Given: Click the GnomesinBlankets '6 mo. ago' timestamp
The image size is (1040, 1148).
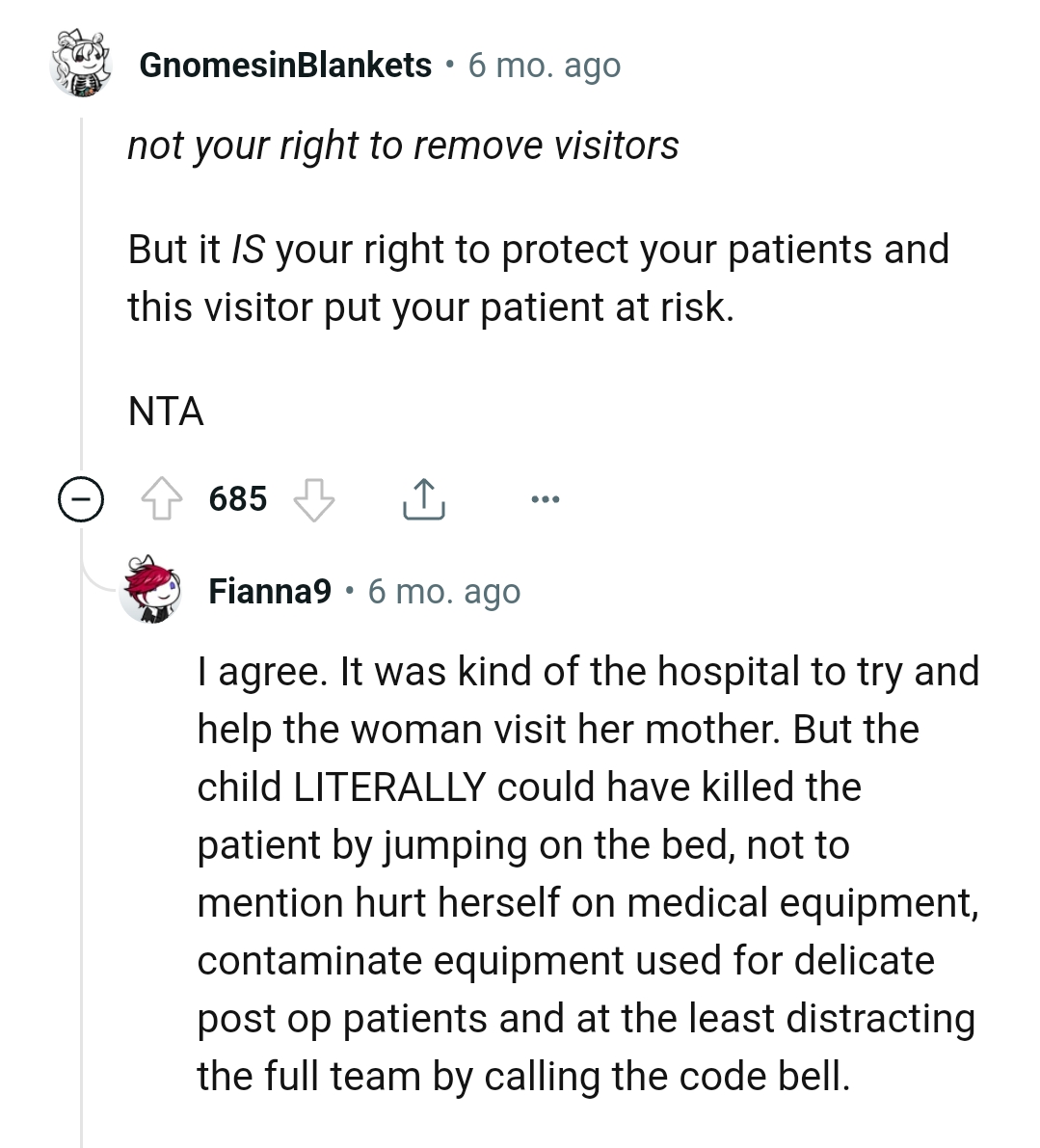Looking at the screenshot, I should point(545,66).
